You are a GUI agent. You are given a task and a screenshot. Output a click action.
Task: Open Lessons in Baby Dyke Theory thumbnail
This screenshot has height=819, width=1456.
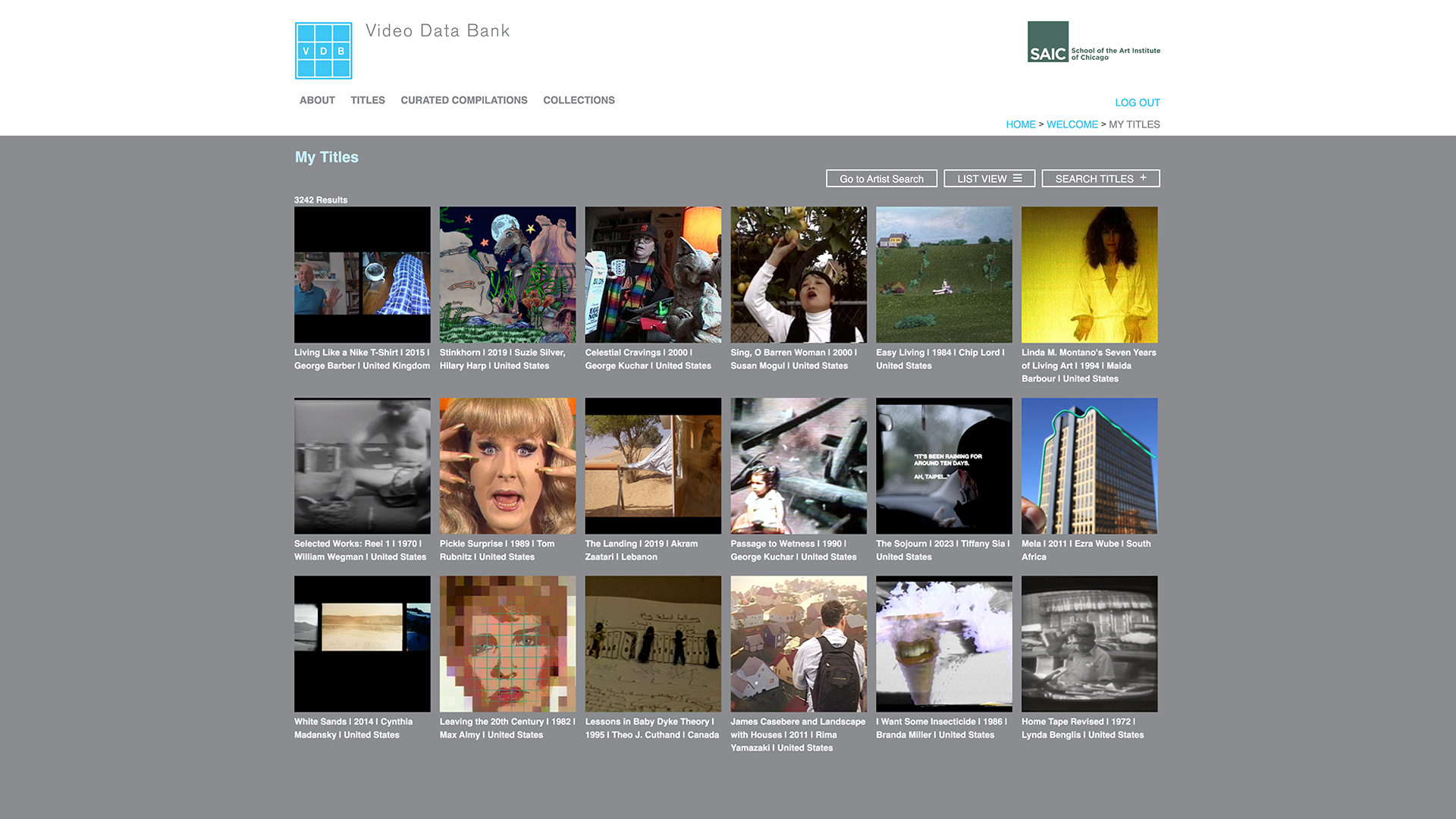pyautogui.click(x=653, y=644)
